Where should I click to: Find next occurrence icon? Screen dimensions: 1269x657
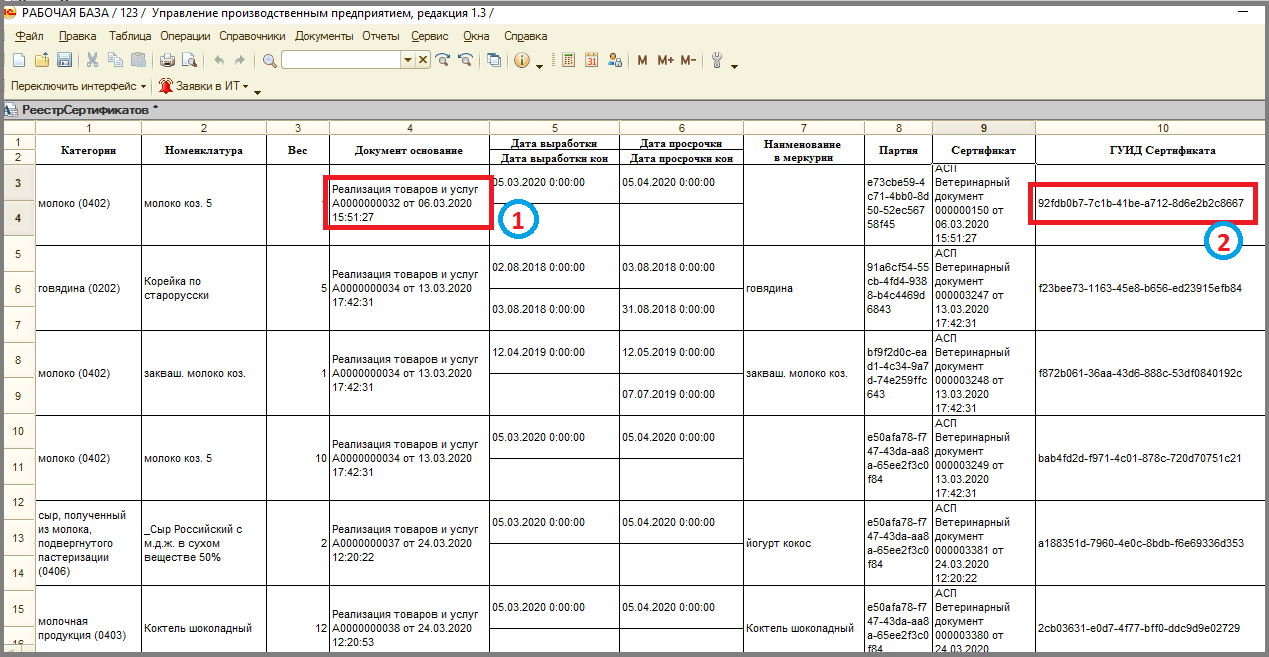click(443, 60)
